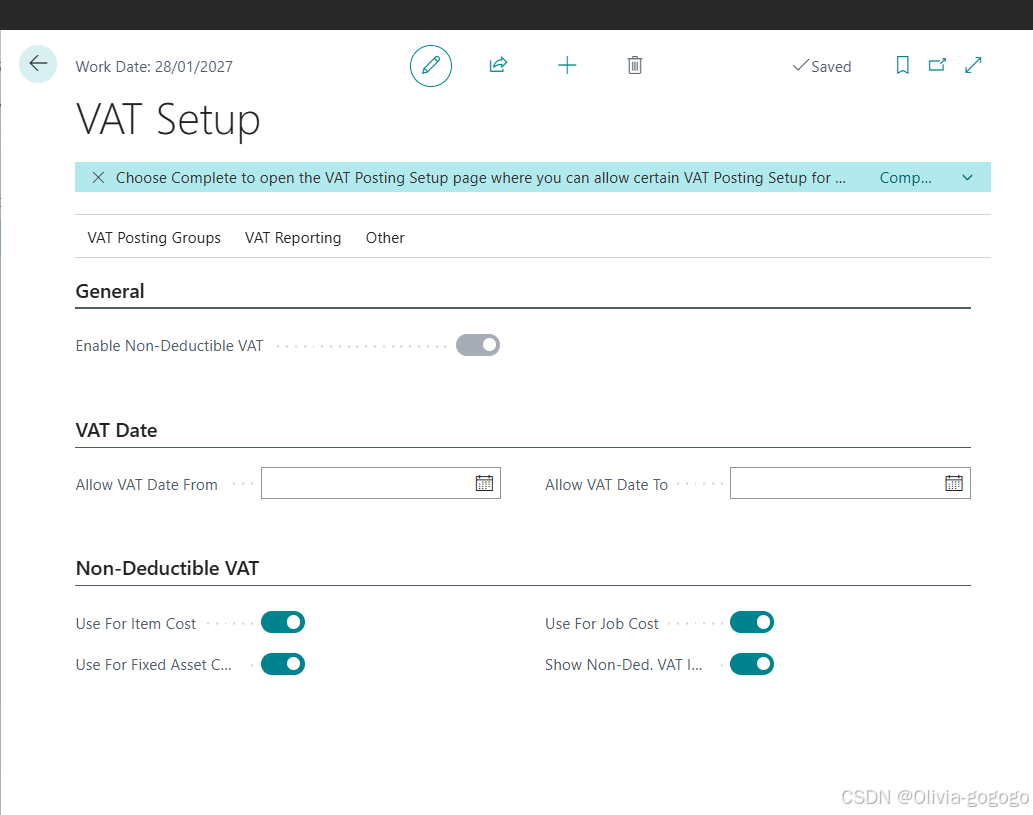Open calendar for Allow VAT Date From
The image size is (1033, 815).
click(x=484, y=483)
